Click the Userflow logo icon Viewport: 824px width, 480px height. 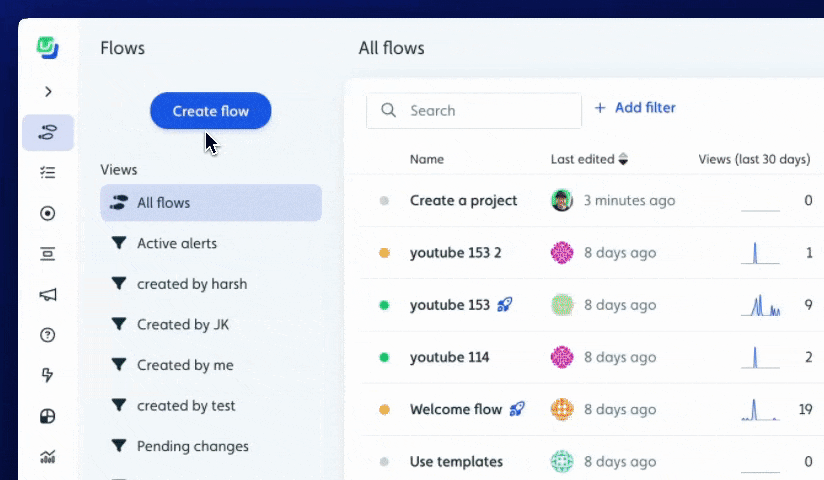[47, 48]
